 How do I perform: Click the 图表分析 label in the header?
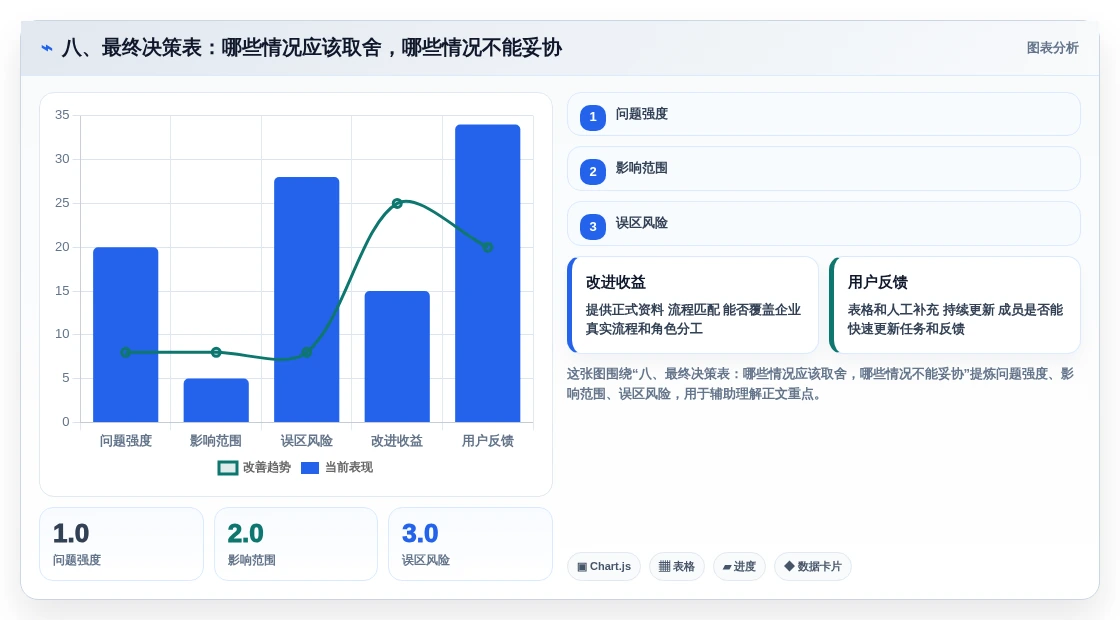point(1052,48)
